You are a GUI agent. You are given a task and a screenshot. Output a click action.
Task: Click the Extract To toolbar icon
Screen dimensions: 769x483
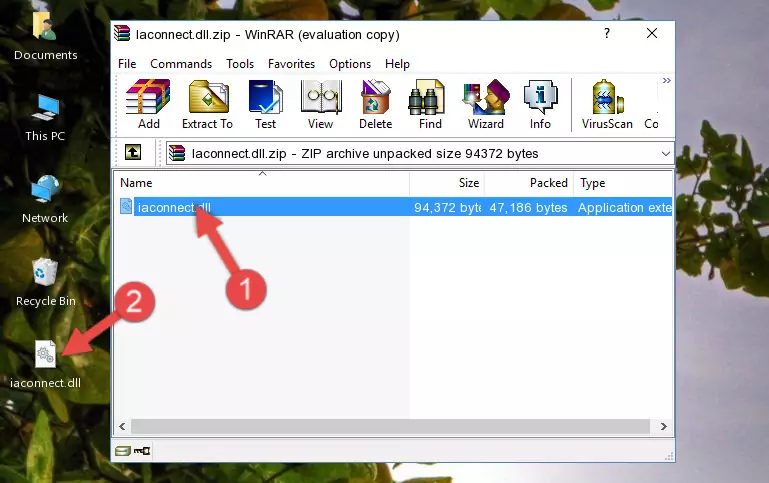tap(207, 104)
